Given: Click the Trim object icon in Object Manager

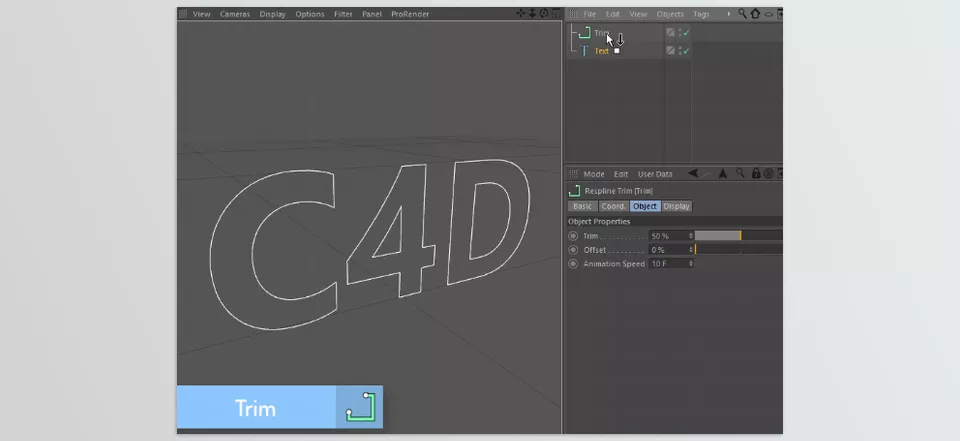Looking at the screenshot, I should (x=584, y=33).
